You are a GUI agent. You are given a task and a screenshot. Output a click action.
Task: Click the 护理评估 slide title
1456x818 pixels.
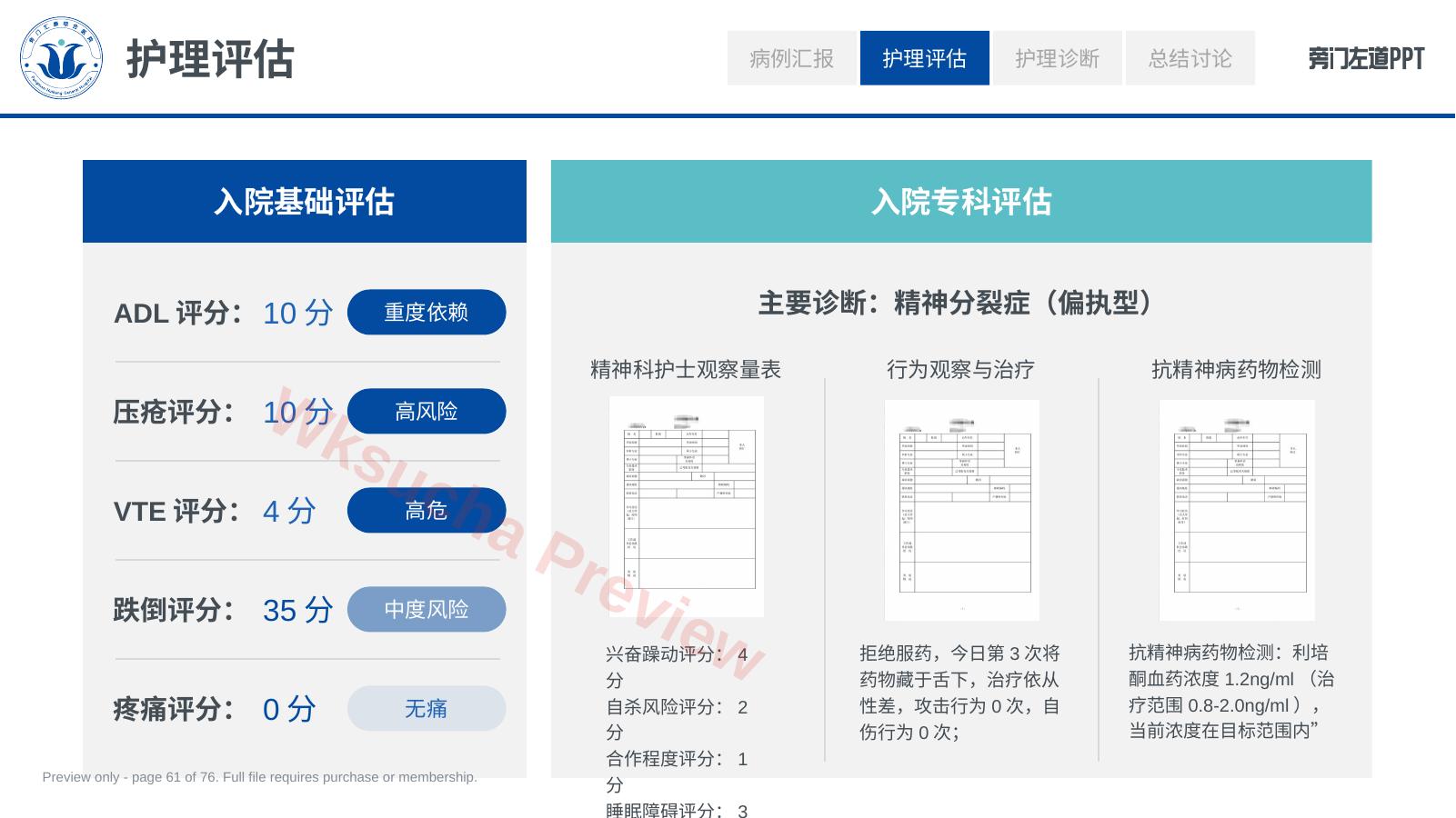tap(210, 59)
